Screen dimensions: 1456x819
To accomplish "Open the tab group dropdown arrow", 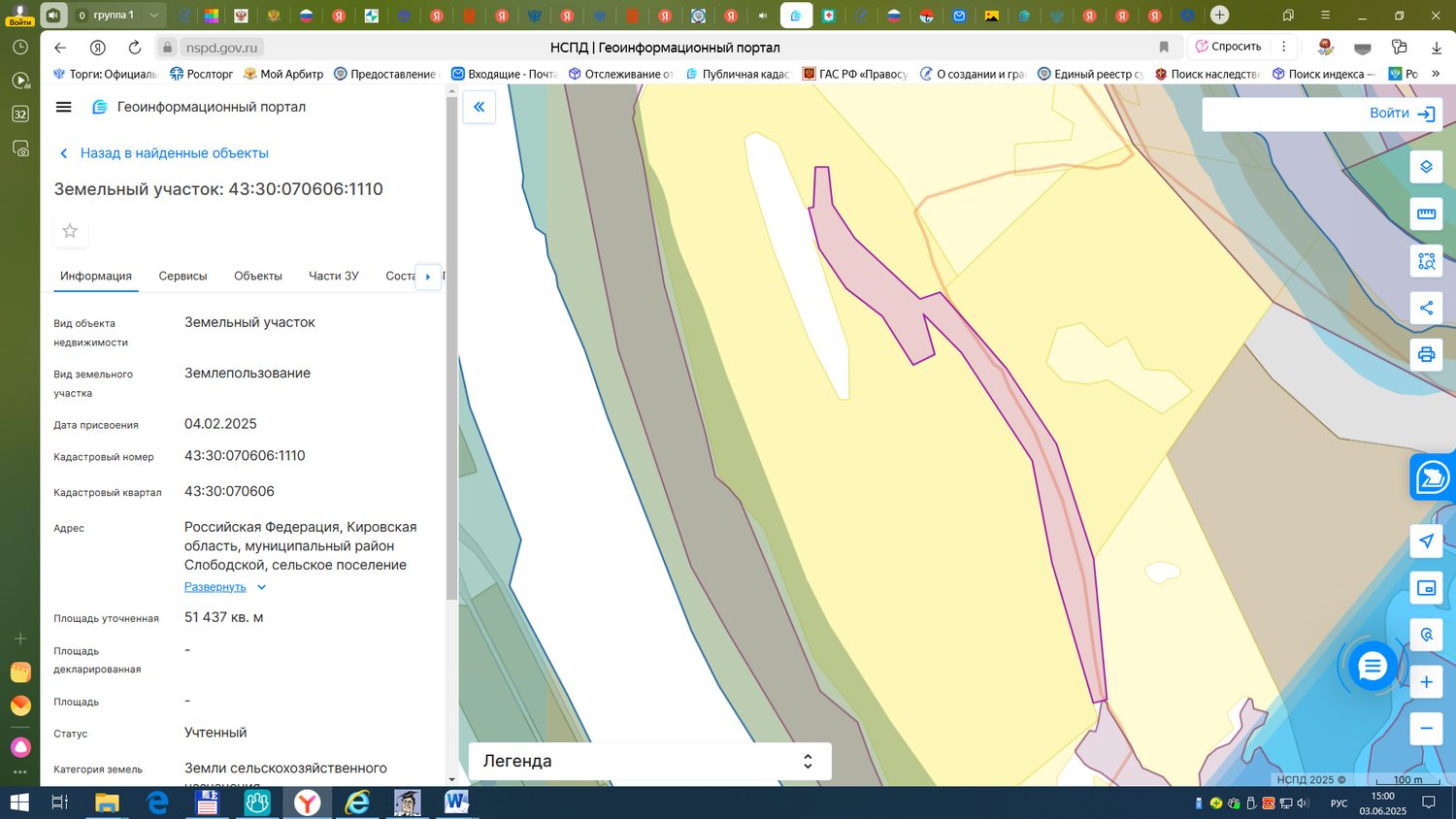I will tap(153, 15).
